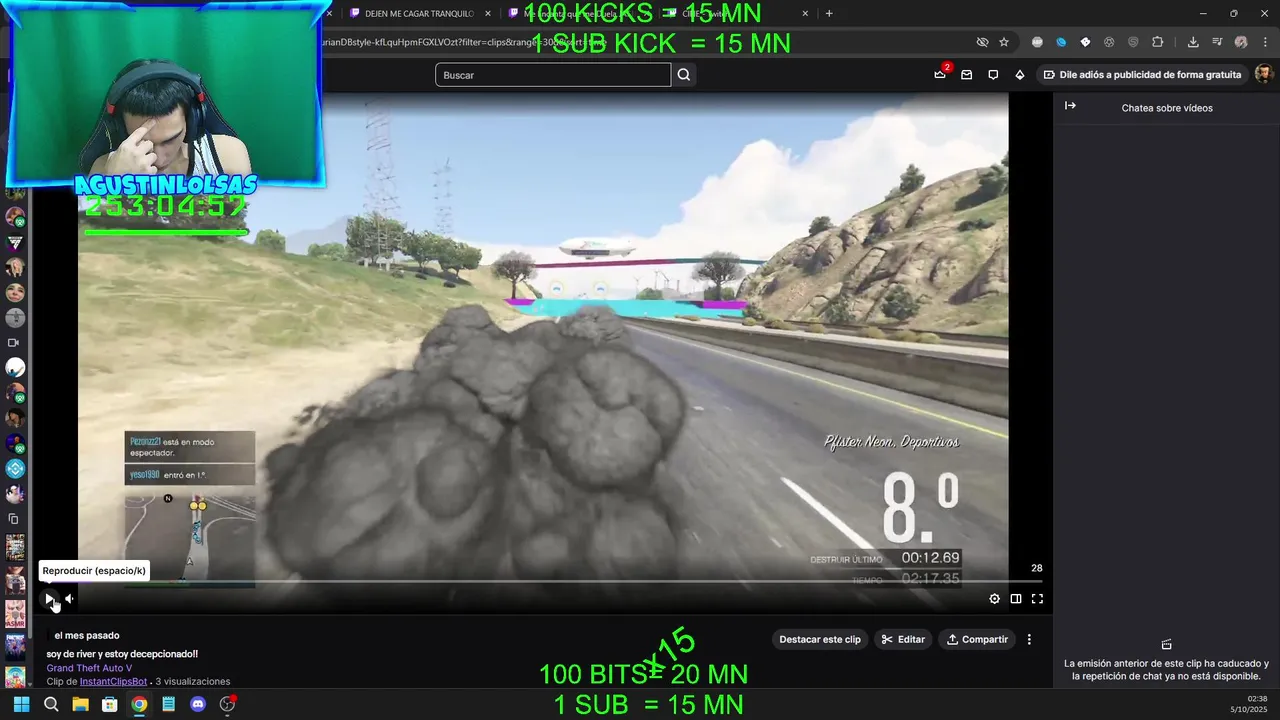Open browser downloads icon
This screenshot has height=720, width=1280.
(1193, 42)
